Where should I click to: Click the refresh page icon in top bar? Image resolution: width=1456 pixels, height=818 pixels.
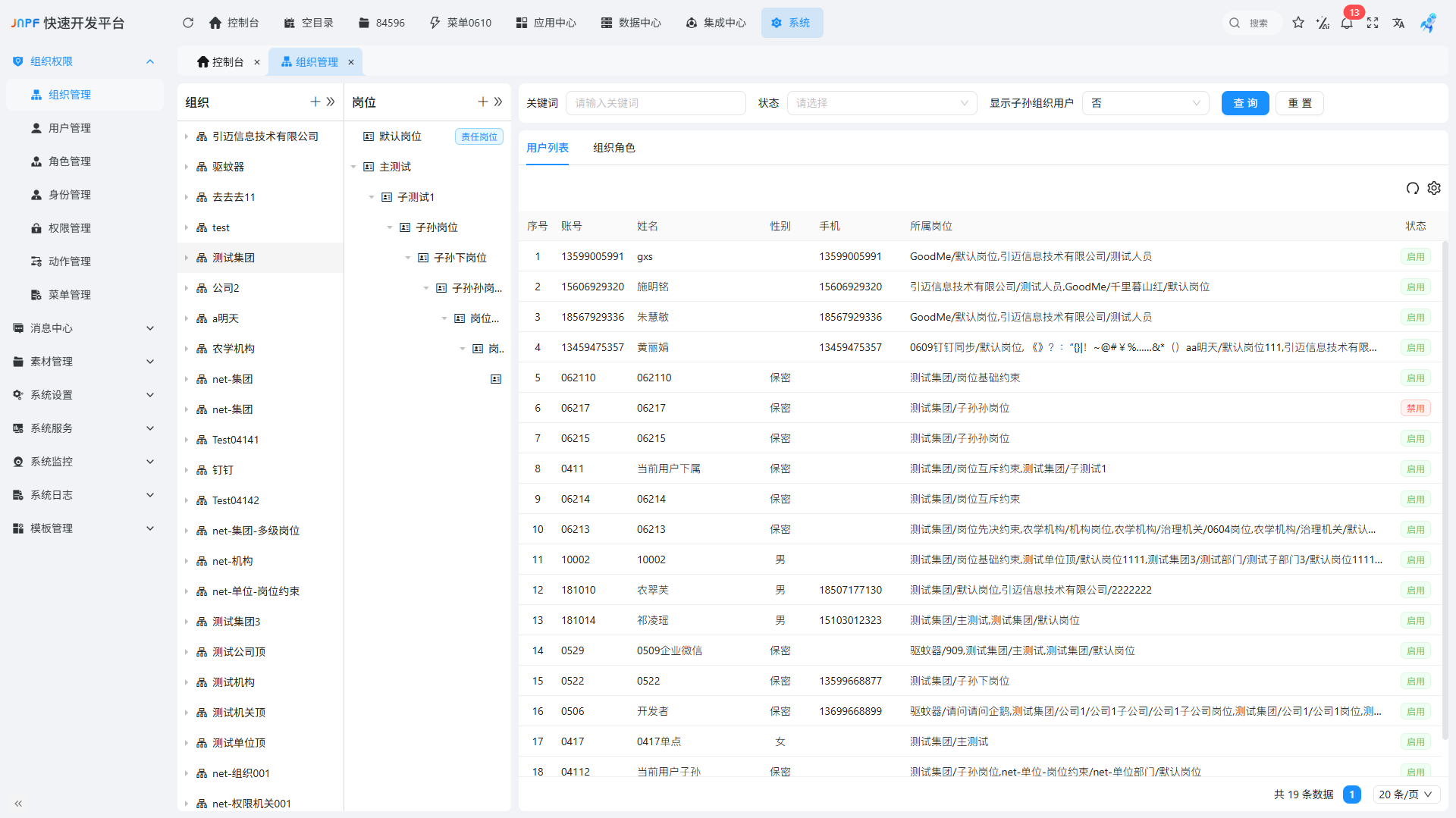tap(188, 23)
